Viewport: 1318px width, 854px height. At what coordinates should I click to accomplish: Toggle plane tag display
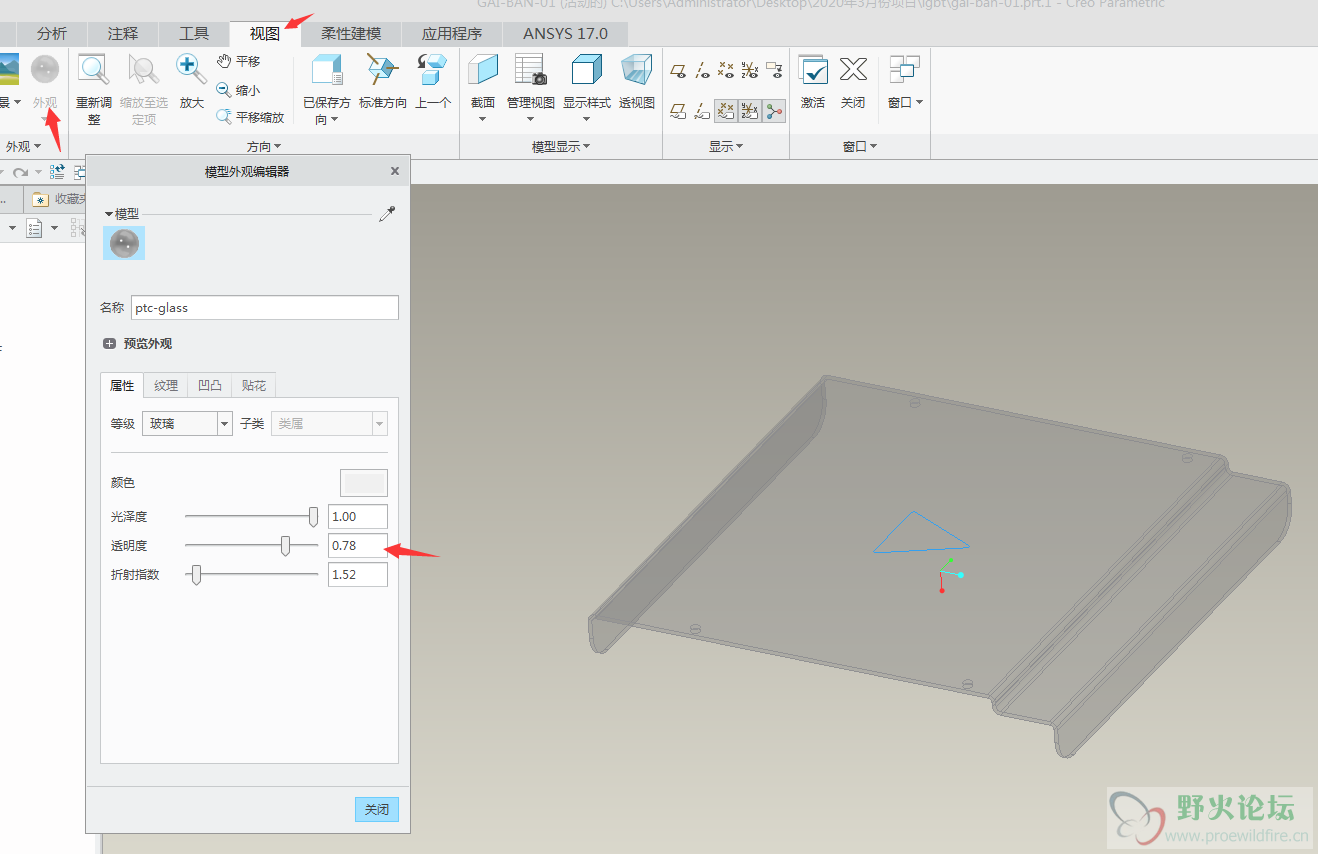(677, 110)
